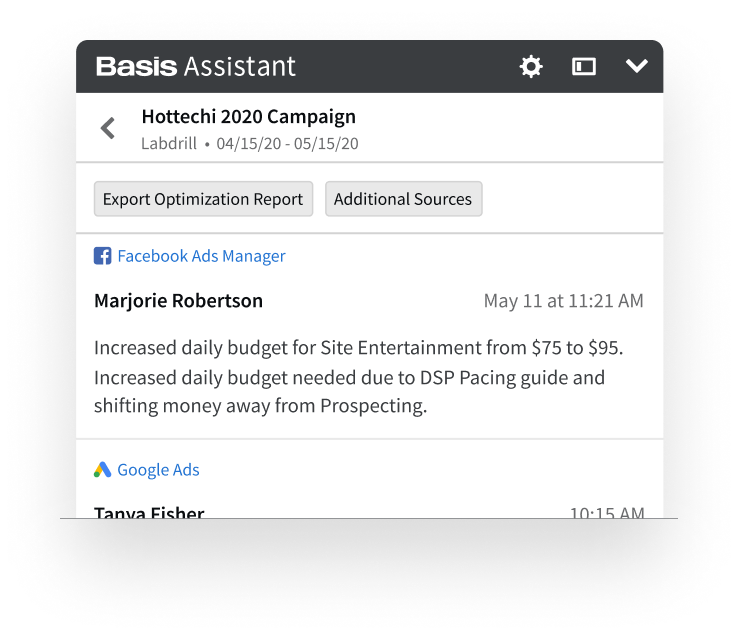
Task: Click the Facebook logo icon
Action: pyautogui.click(x=102, y=256)
